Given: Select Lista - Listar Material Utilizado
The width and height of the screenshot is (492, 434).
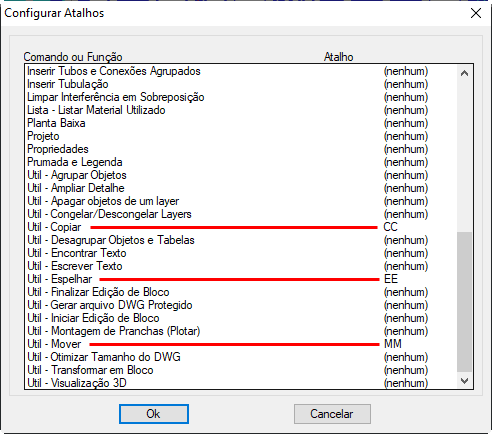Looking at the screenshot, I should pyautogui.click(x=241, y=110).
